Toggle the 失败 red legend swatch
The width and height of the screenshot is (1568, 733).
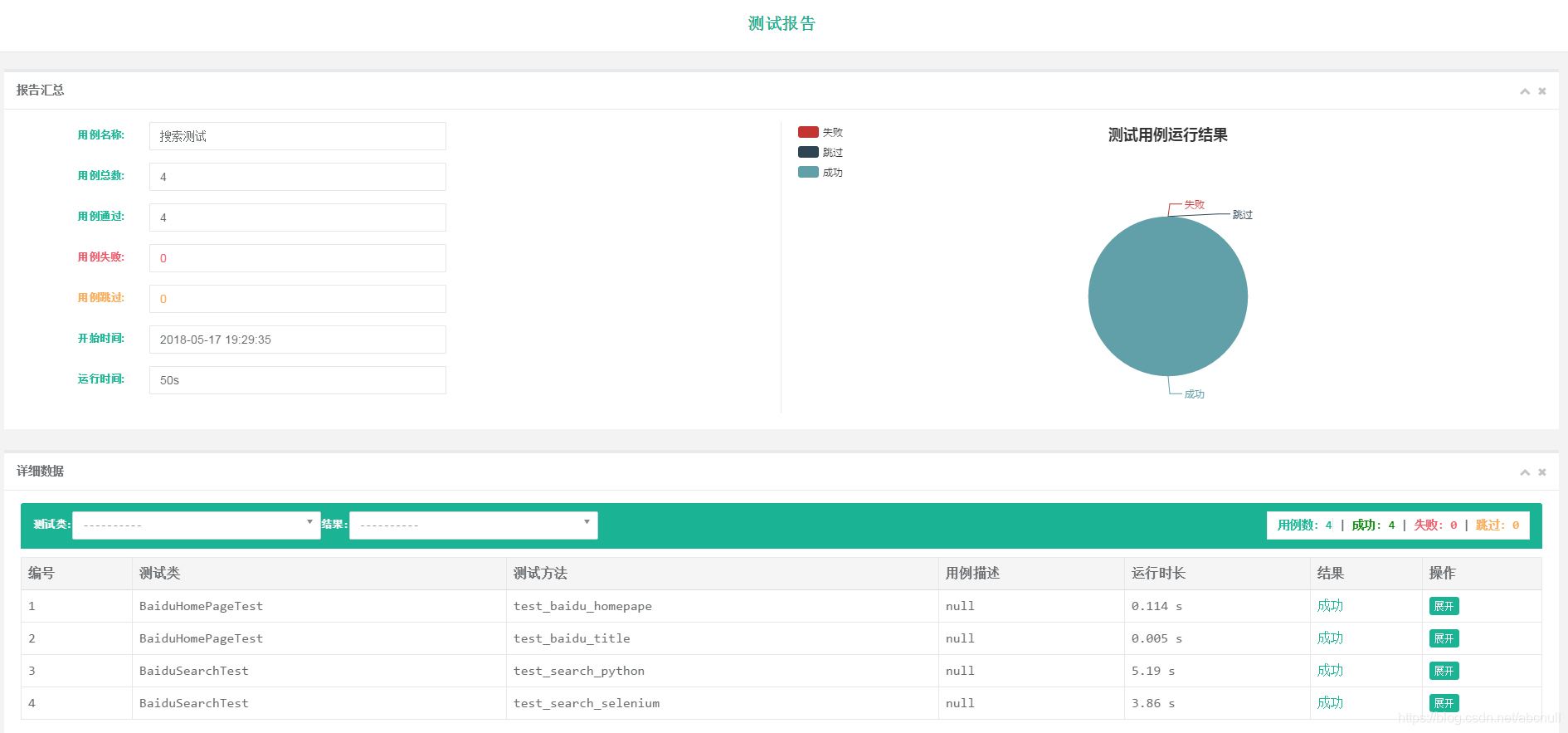point(808,132)
